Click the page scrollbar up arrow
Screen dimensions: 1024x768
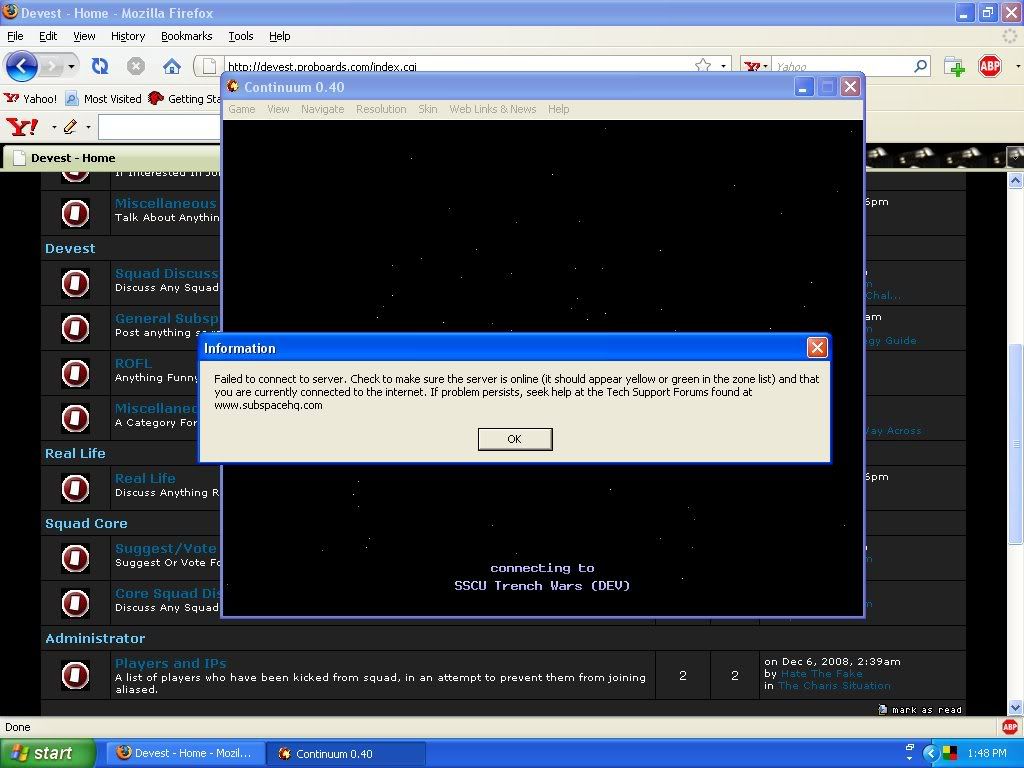tap(1015, 180)
